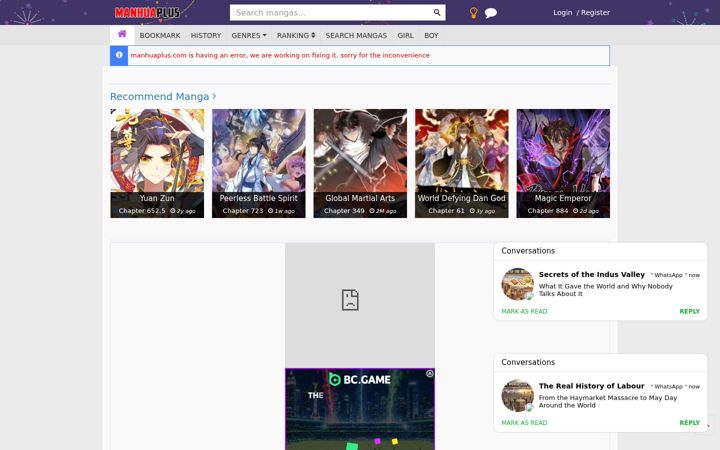Image resolution: width=720 pixels, height=450 pixels.
Task: Expand the GENRES dropdown
Action: point(249,35)
